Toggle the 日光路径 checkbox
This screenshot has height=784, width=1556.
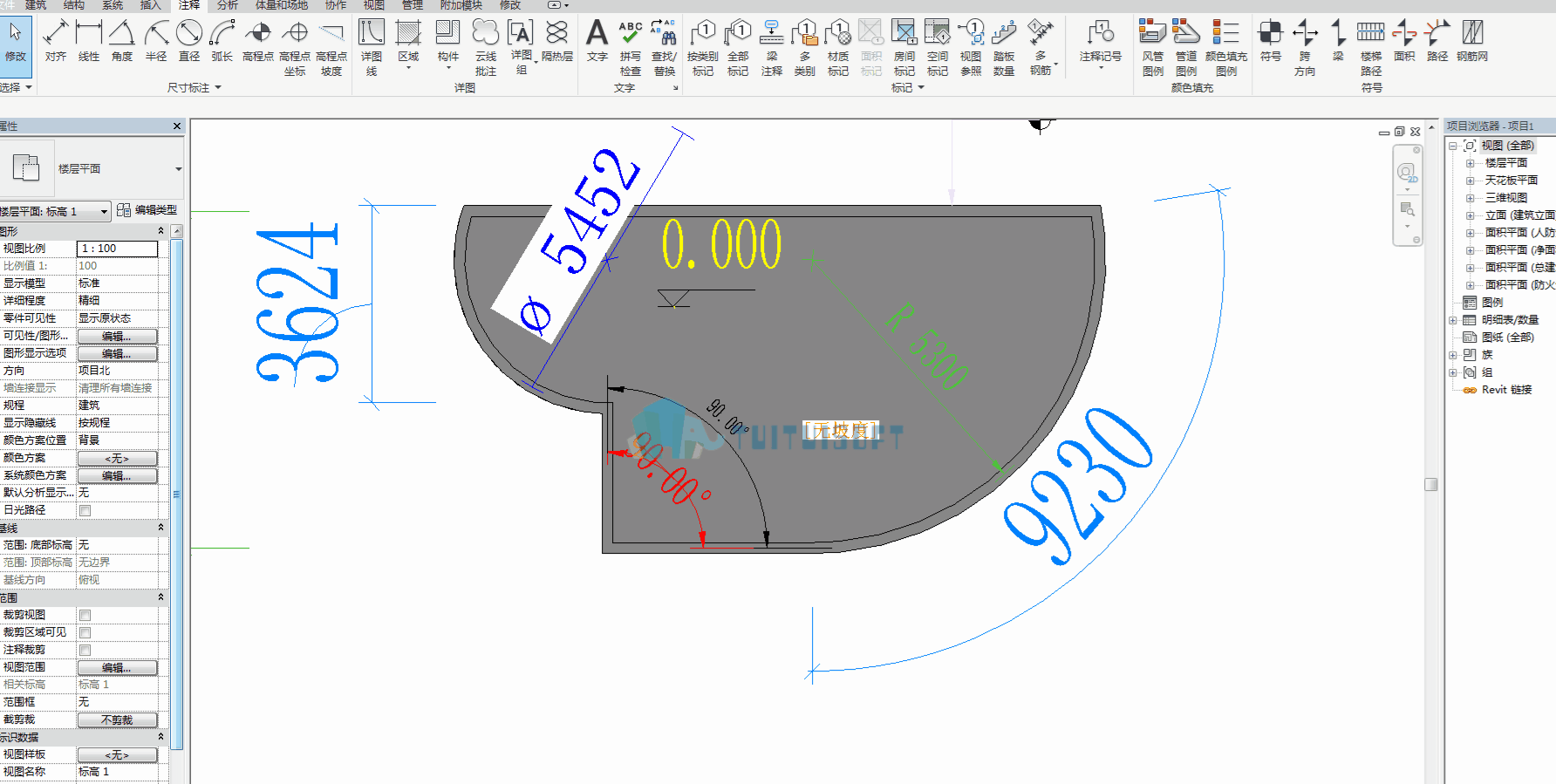click(85, 510)
